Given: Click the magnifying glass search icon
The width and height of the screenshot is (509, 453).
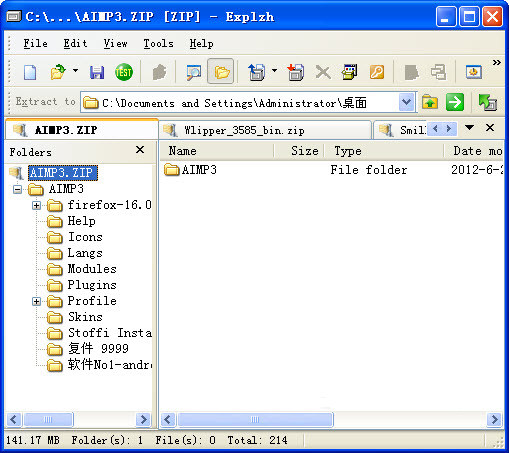Looking at the screenshot, I should point(194,72).
